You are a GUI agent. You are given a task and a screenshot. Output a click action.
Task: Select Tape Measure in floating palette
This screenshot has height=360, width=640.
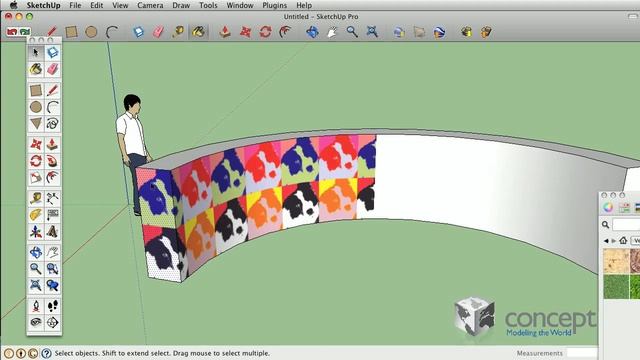coord(36,198)
